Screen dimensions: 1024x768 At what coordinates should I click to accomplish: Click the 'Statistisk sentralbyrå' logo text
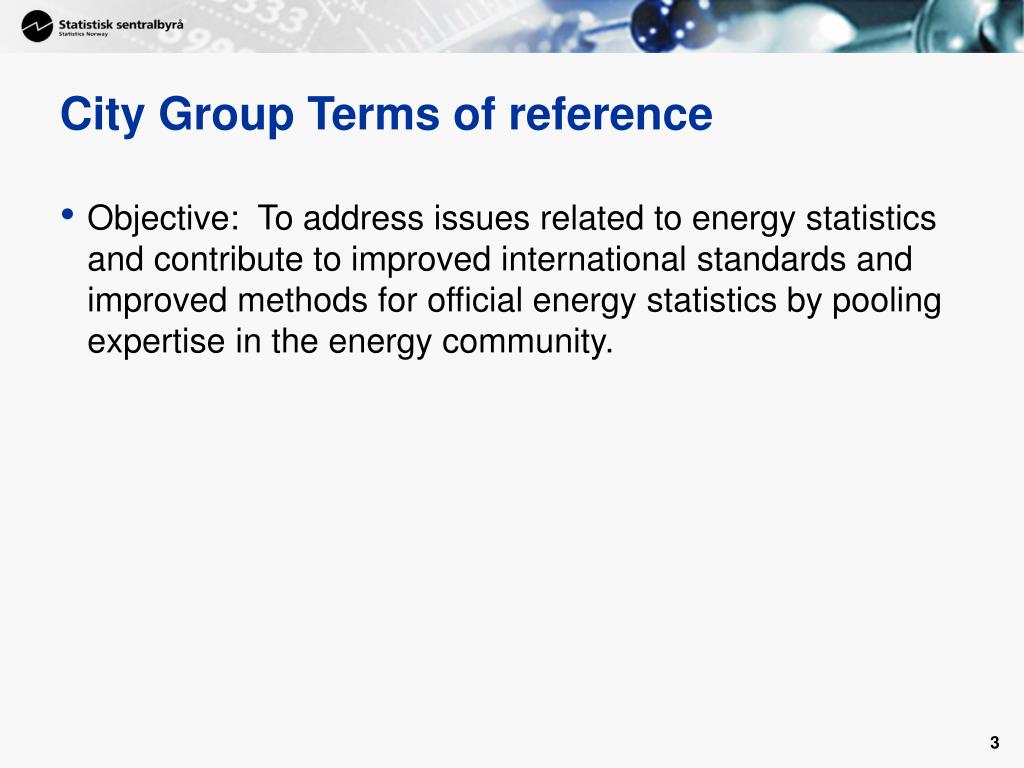pyautogui.click(x=121, y=25)
